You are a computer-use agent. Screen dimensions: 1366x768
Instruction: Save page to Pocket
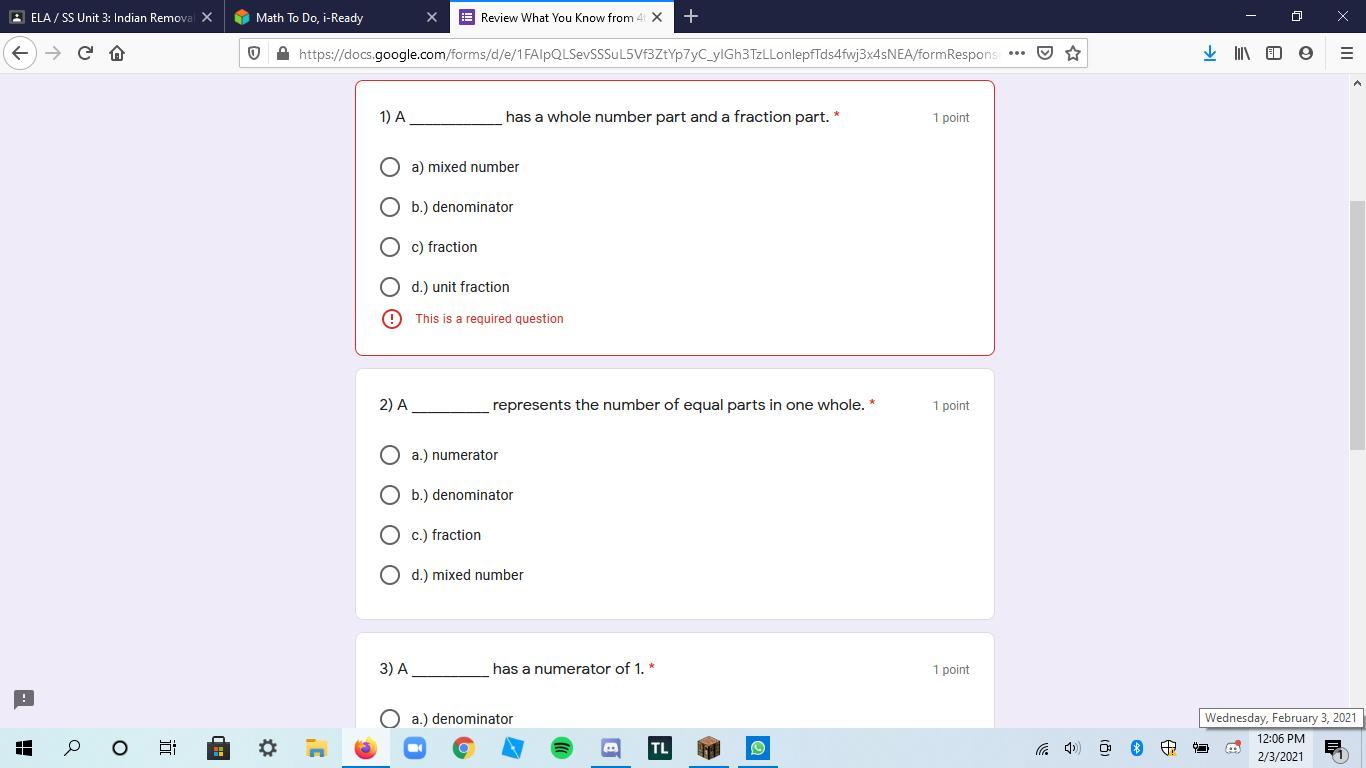(x=1044, y=53)
